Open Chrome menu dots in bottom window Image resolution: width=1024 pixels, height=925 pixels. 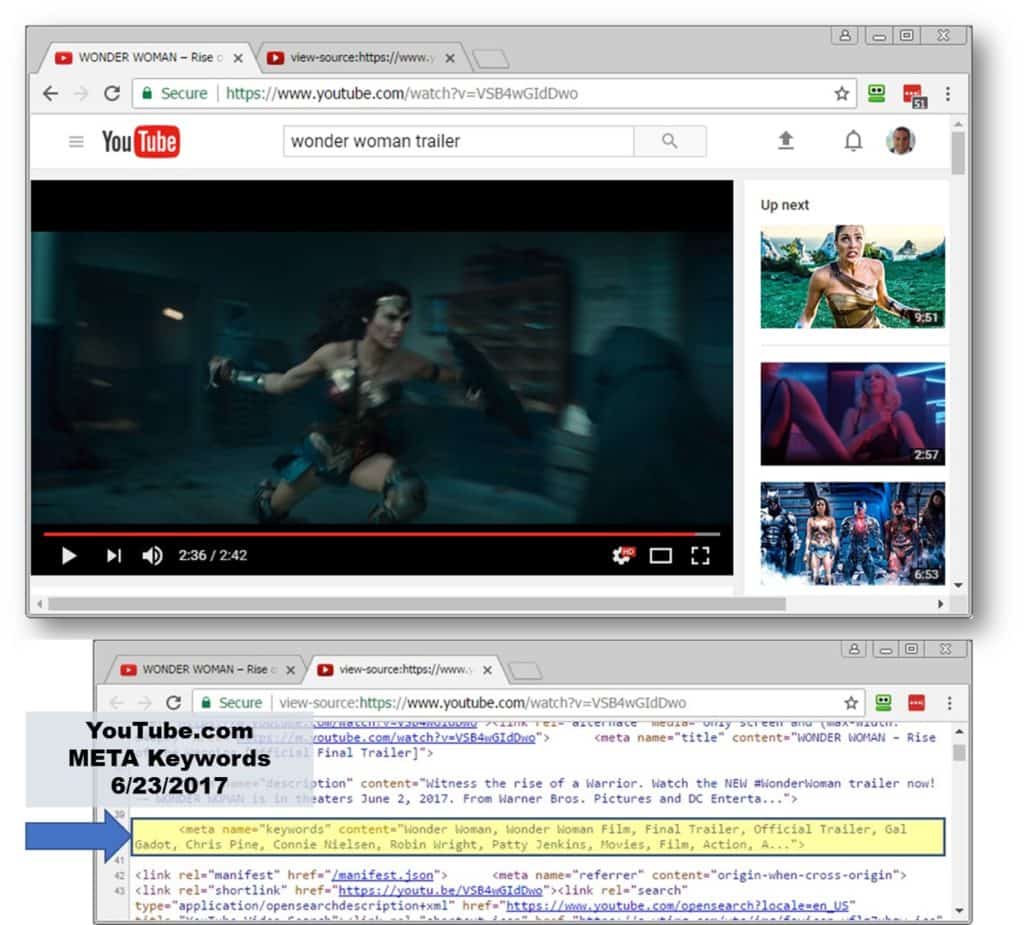(950, 703)
